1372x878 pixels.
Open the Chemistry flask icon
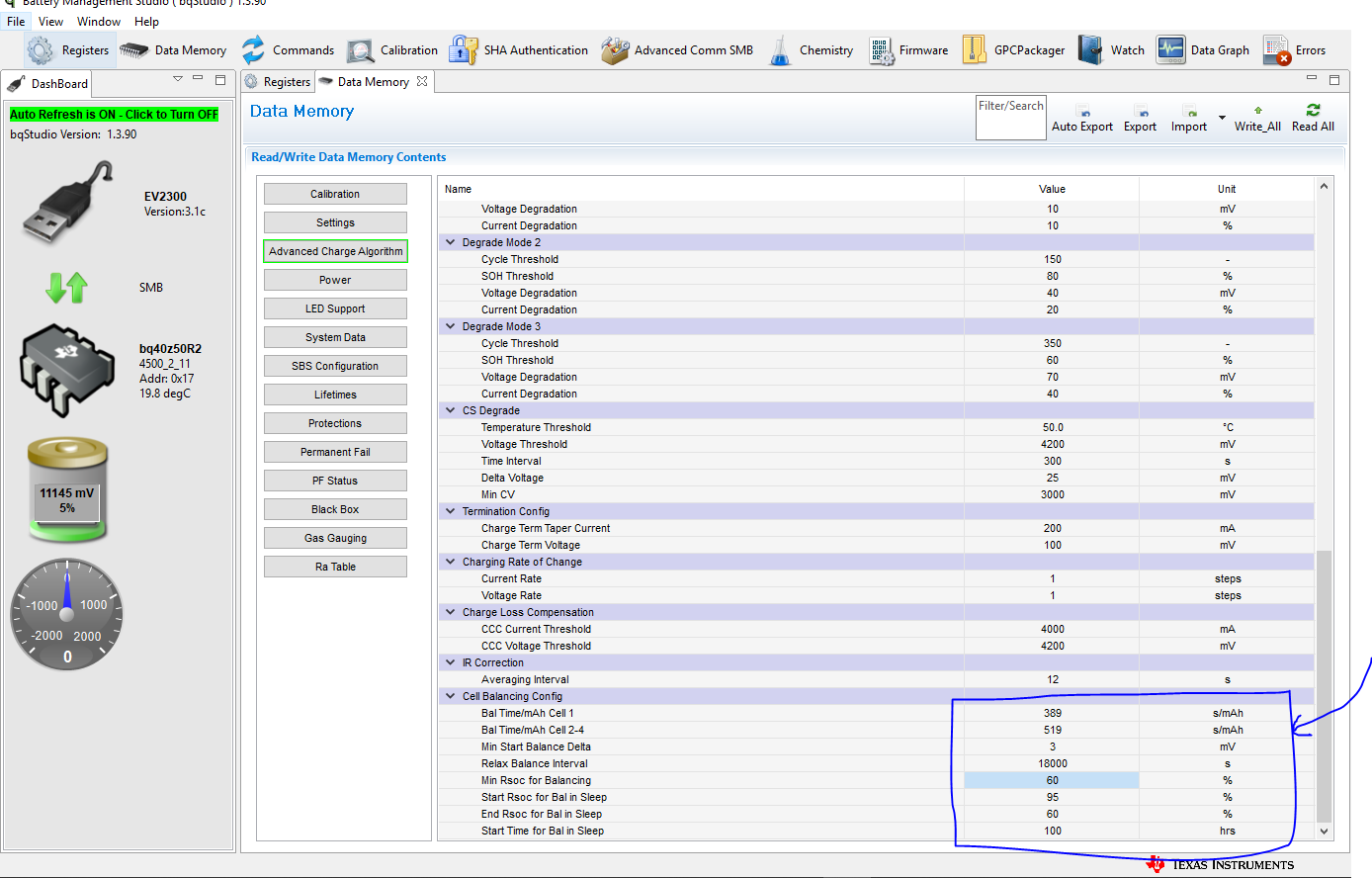[x=781, y=50]
